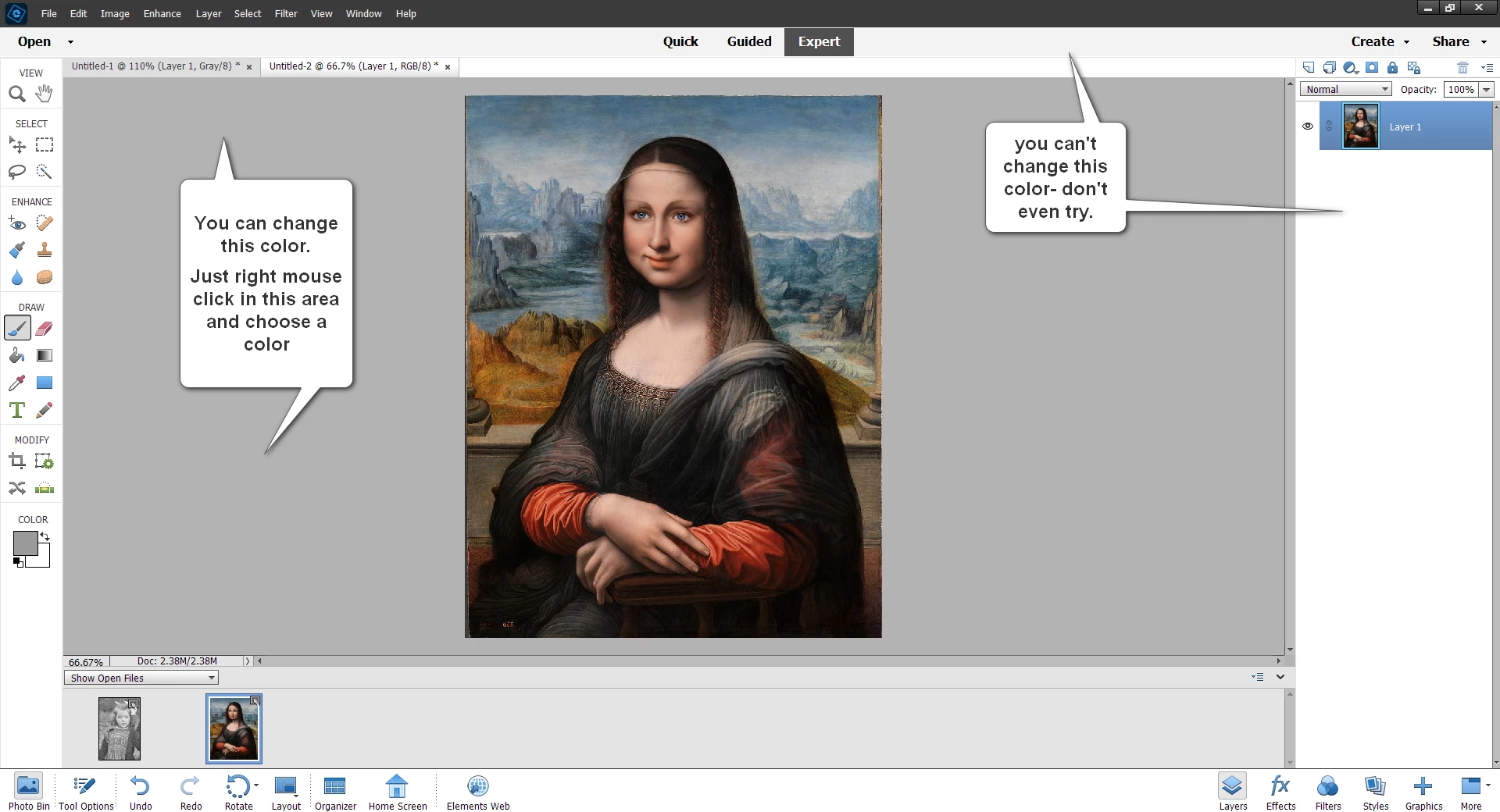Viewport: 1500px width, 812px height.
Task: Select the Red Eye Removal tool
Action: (17, 224)
